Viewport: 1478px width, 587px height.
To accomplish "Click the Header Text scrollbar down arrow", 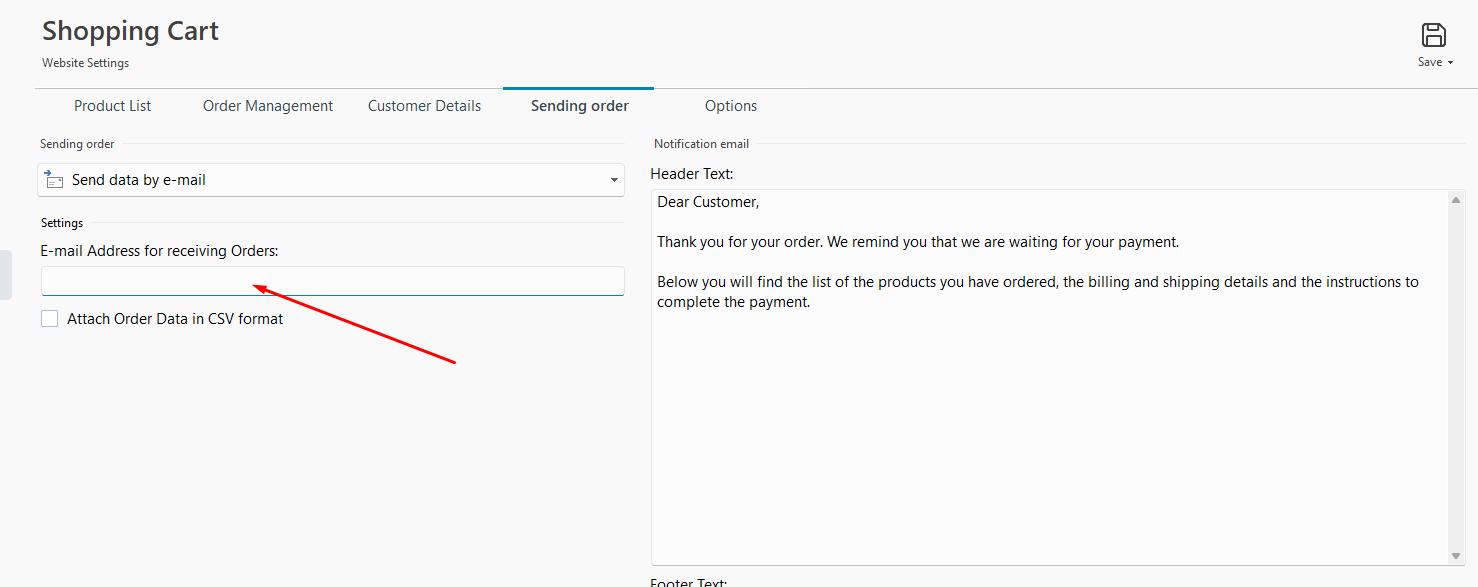I will [1457, 556].
